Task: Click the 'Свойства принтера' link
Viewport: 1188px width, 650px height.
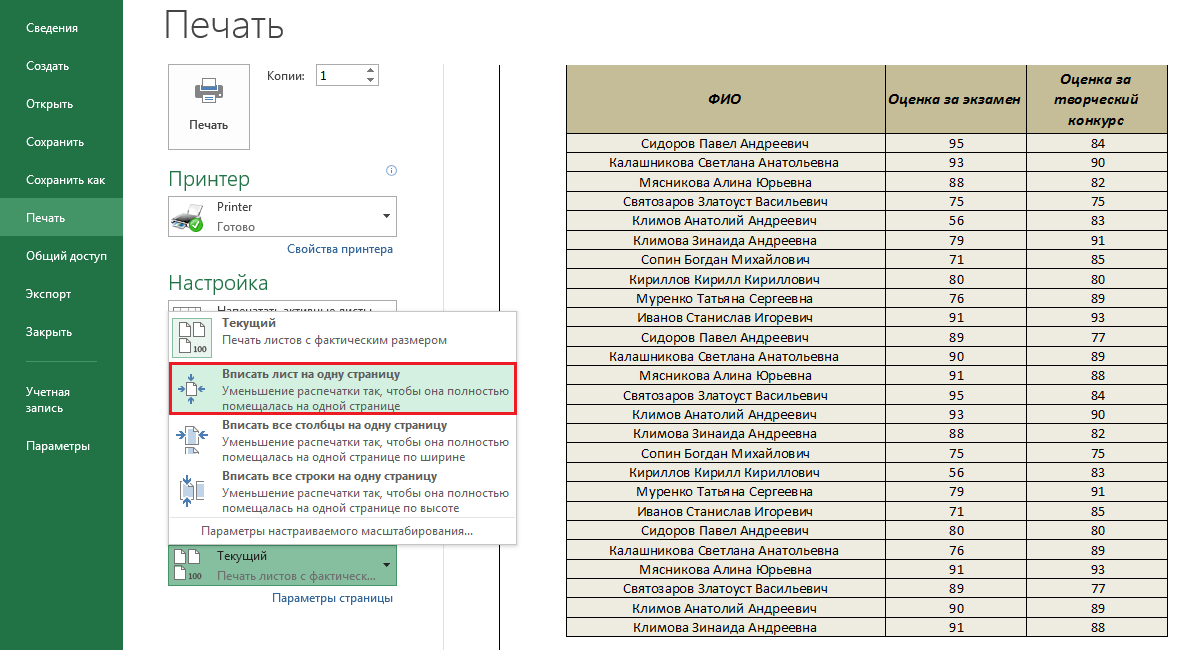Action: 340,249
